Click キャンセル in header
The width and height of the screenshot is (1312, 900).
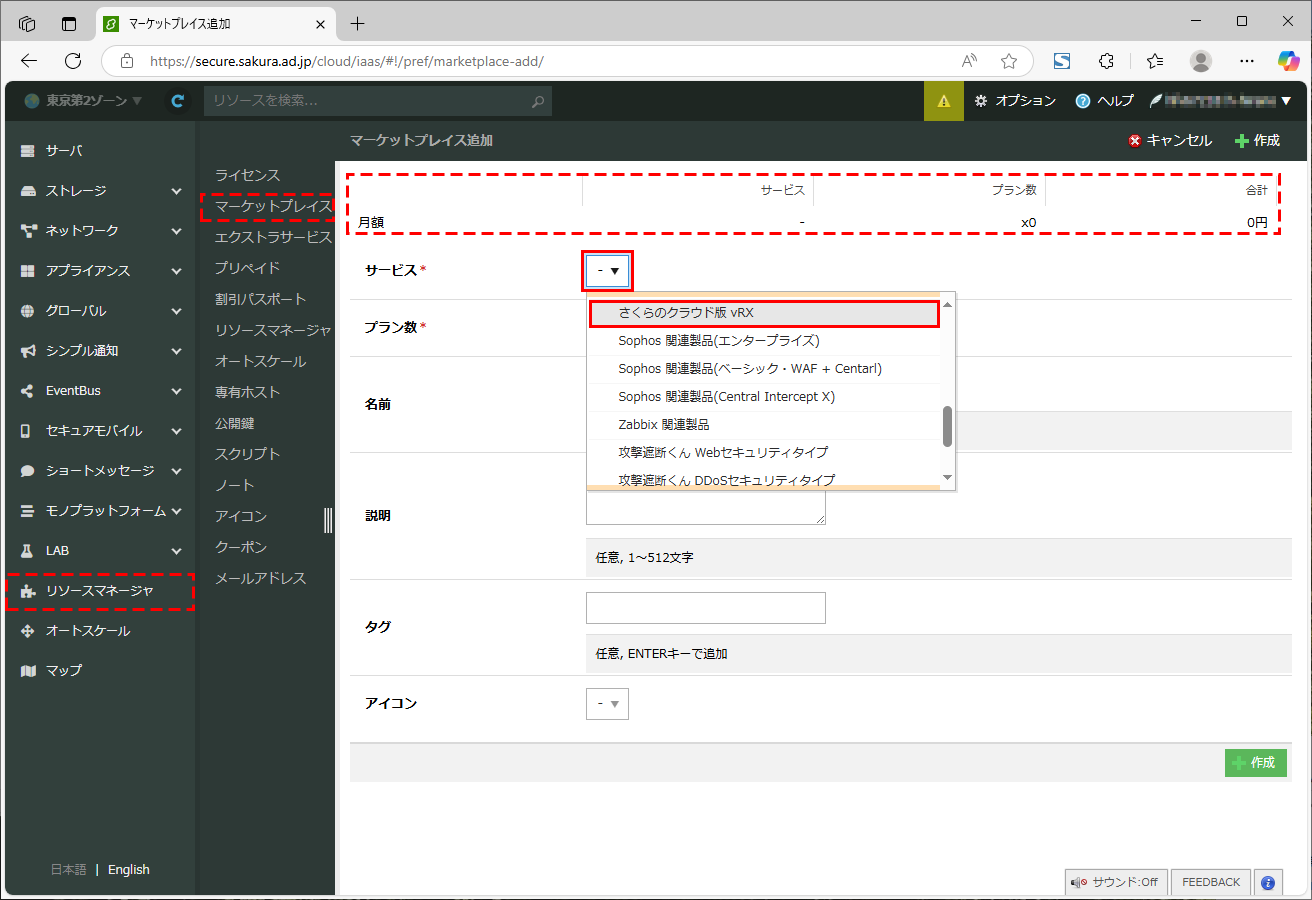(x=1170, y=141)
